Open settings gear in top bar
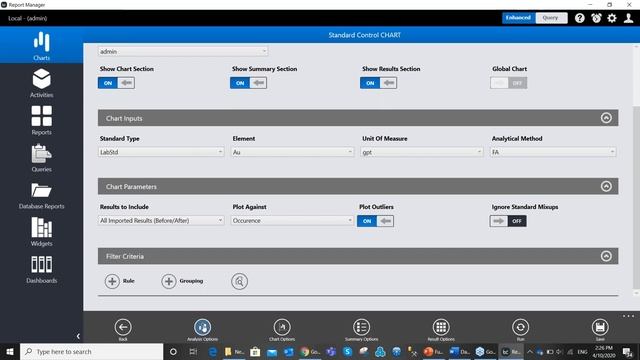This screenshot has width=640, height=360. (x=612, y=18)
